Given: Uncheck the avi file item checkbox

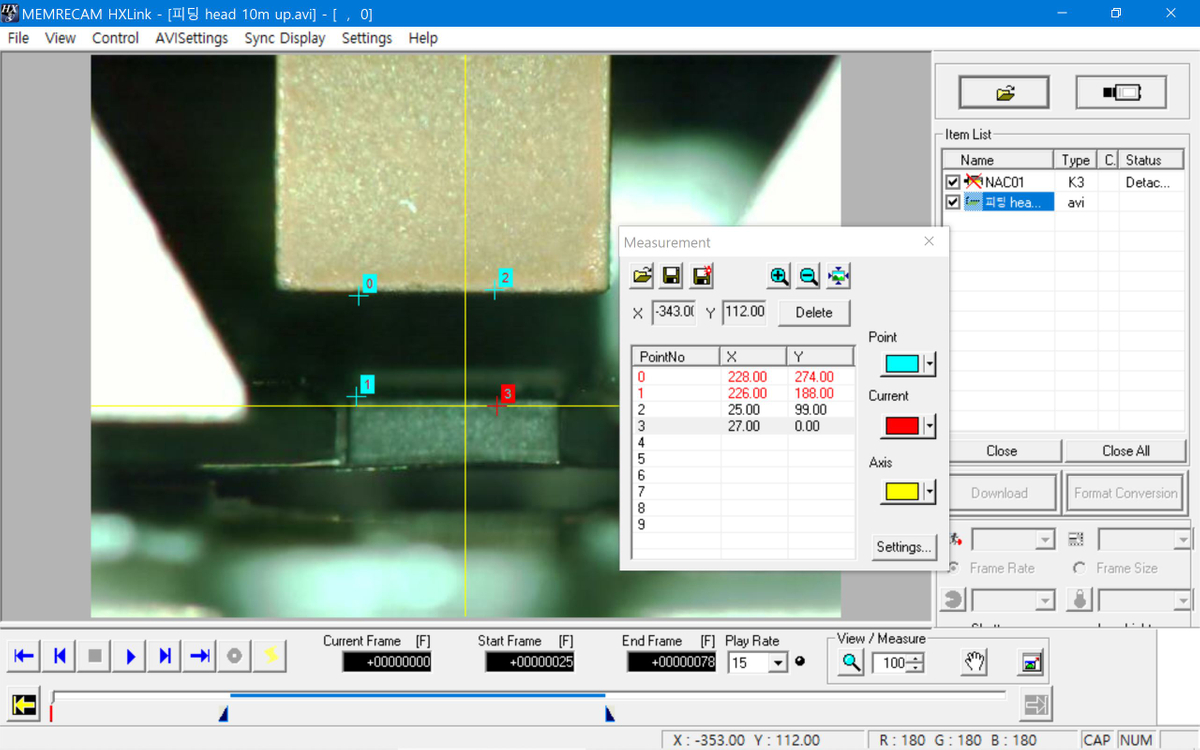Looking at the screenshot, I should click(x=952, y=202).
